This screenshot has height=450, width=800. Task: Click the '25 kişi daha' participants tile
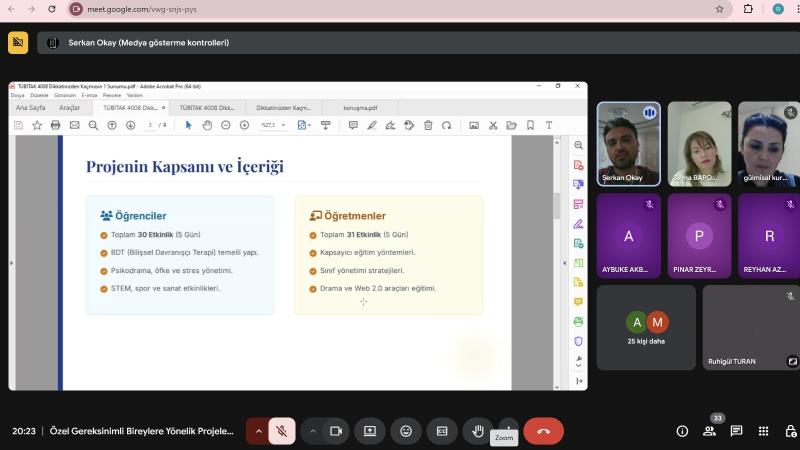click(646, 327)
